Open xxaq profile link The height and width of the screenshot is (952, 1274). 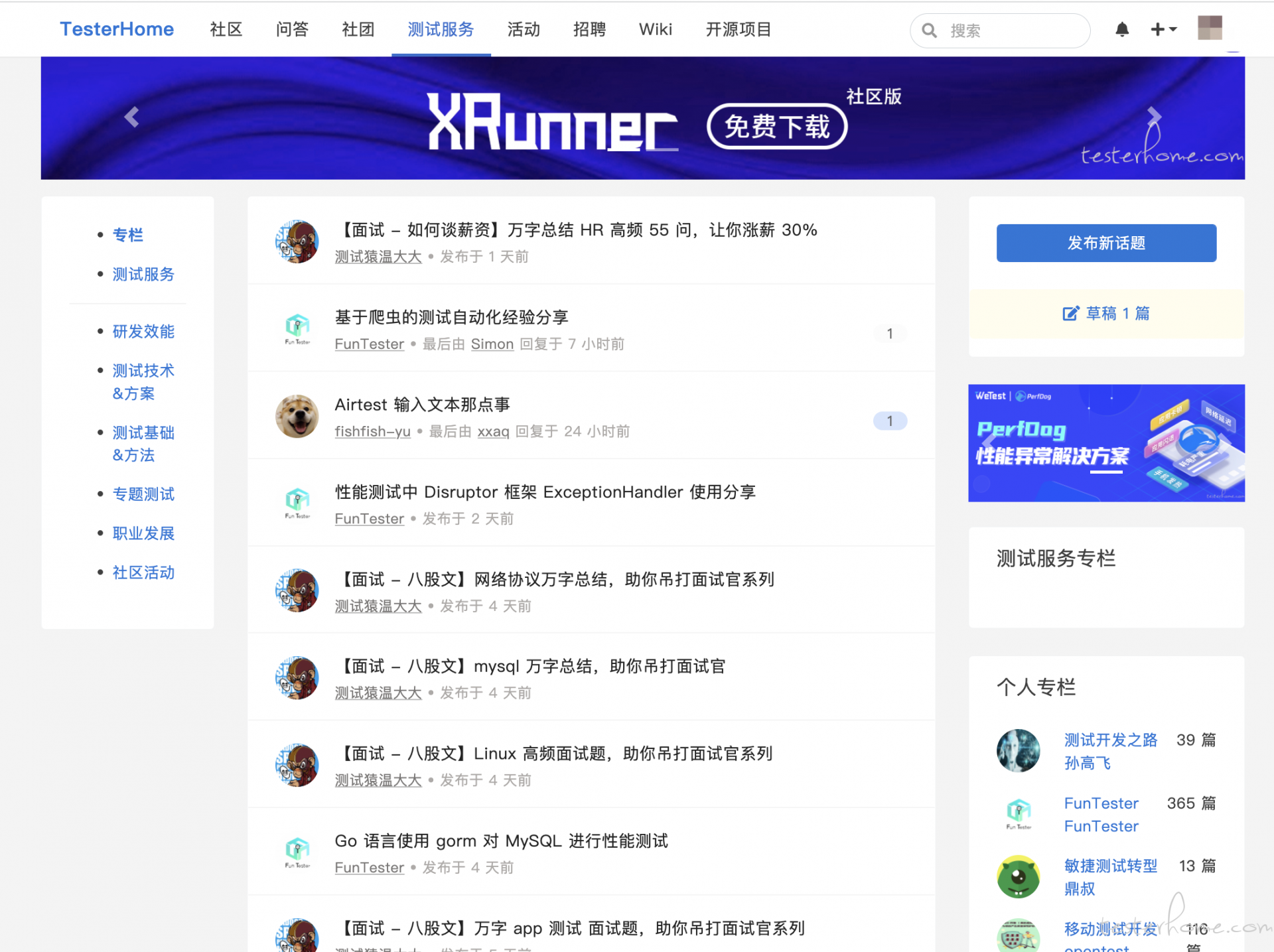(493, 431)
